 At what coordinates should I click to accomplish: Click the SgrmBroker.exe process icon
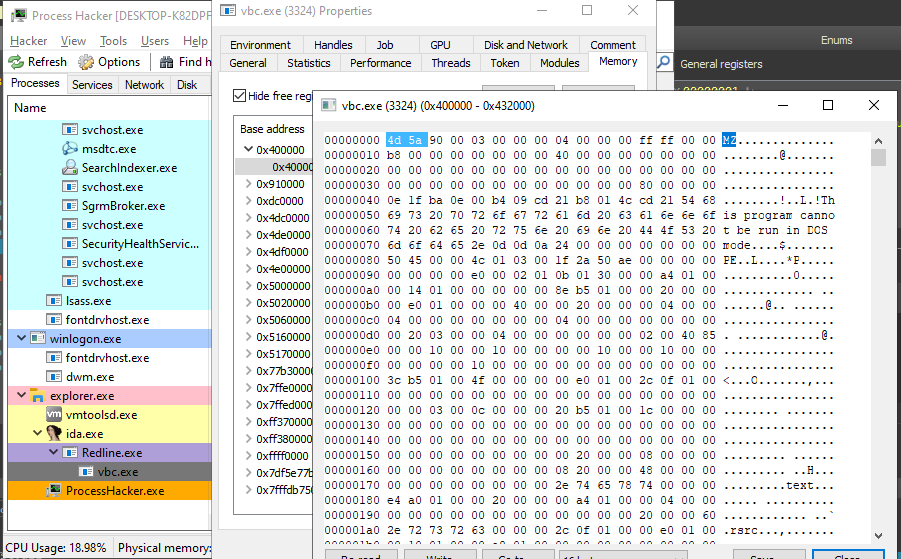(70, 206)
